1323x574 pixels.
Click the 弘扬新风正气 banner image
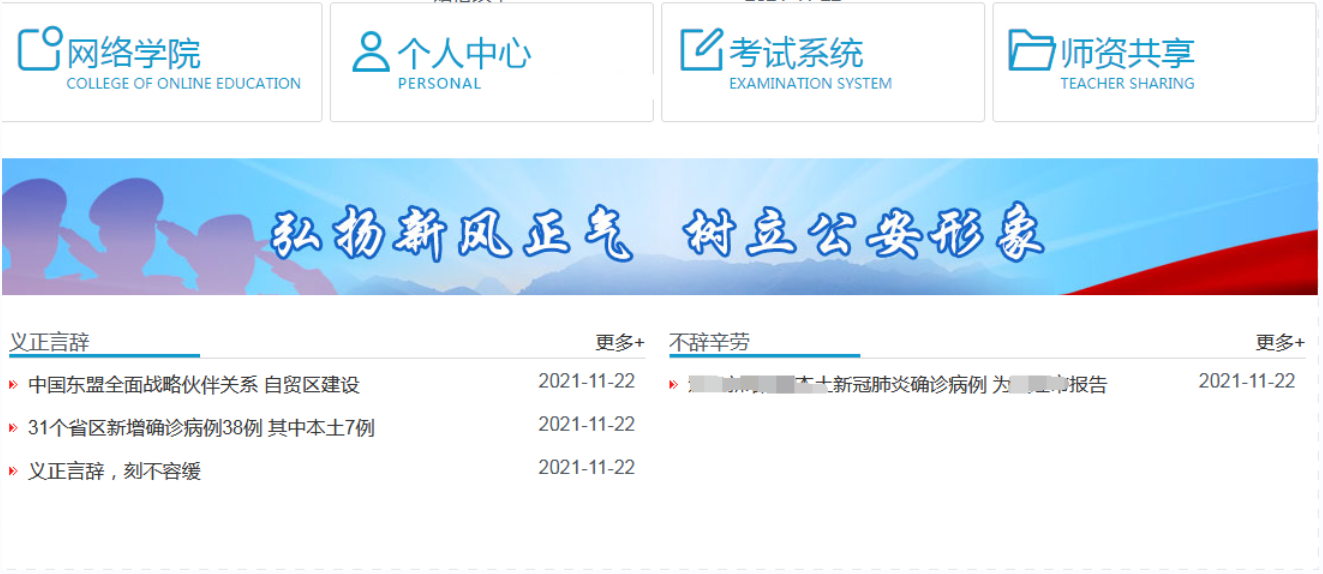click(659, 227)
